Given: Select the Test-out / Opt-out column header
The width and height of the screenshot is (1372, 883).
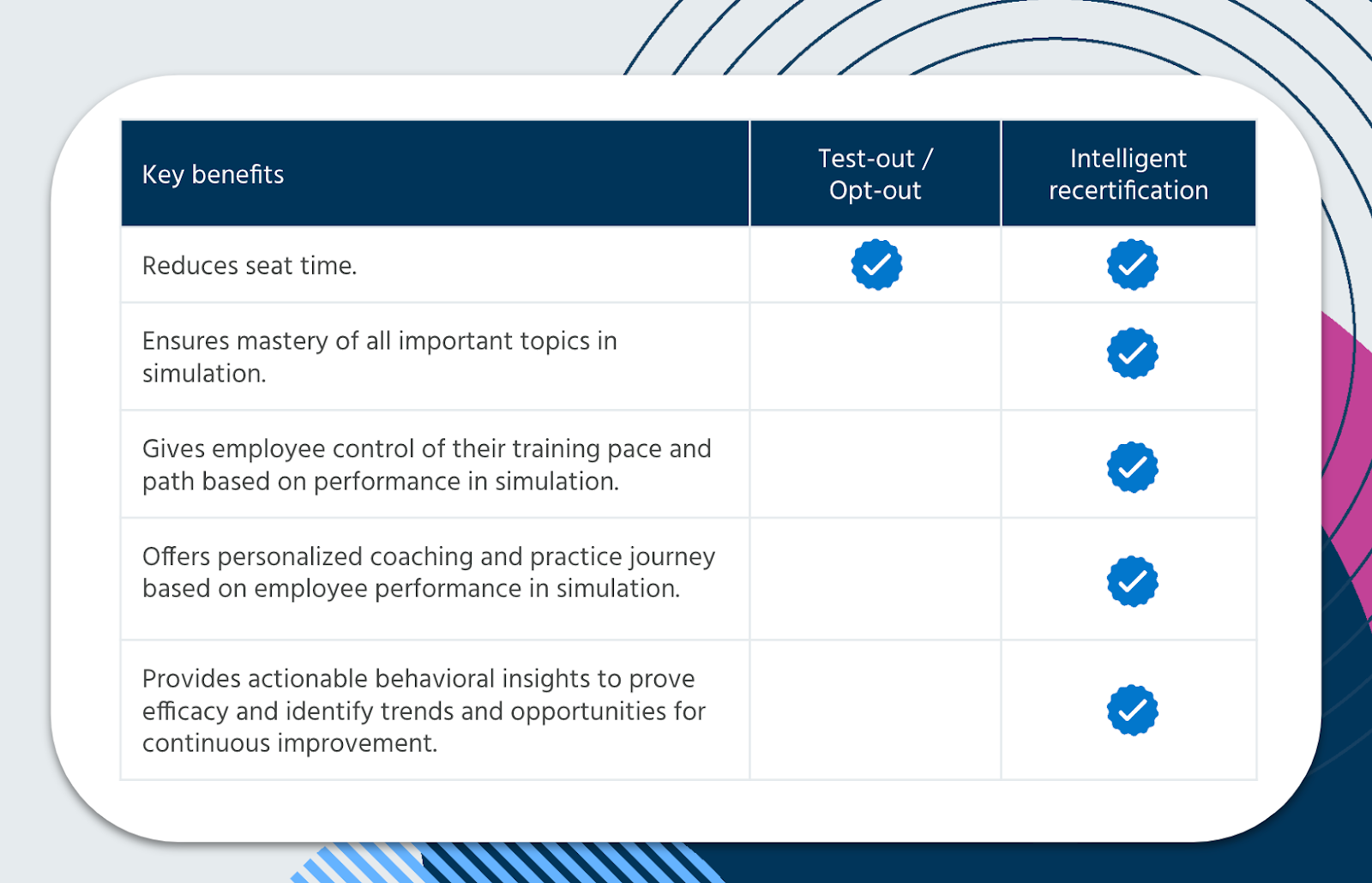Looking at the screenshot, I should [876, 174].
